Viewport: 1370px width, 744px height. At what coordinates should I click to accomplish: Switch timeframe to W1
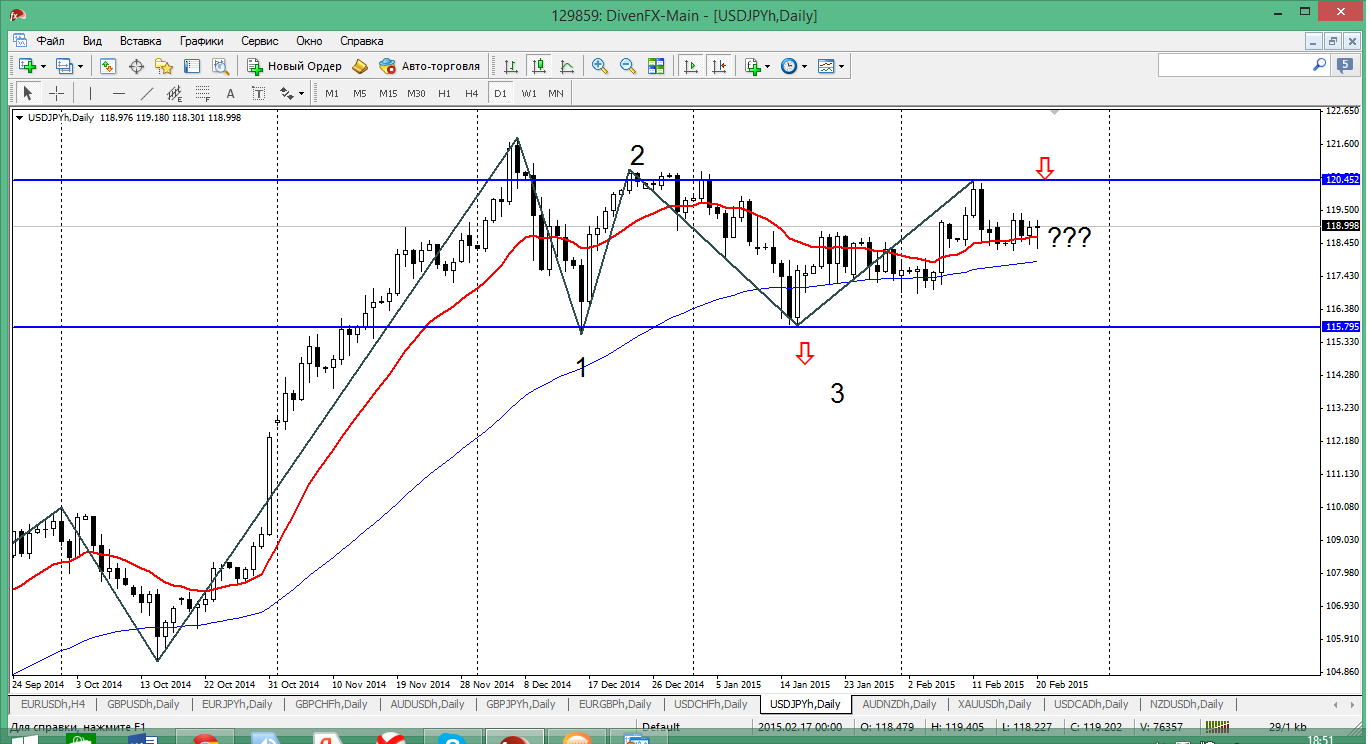[528, 93]
